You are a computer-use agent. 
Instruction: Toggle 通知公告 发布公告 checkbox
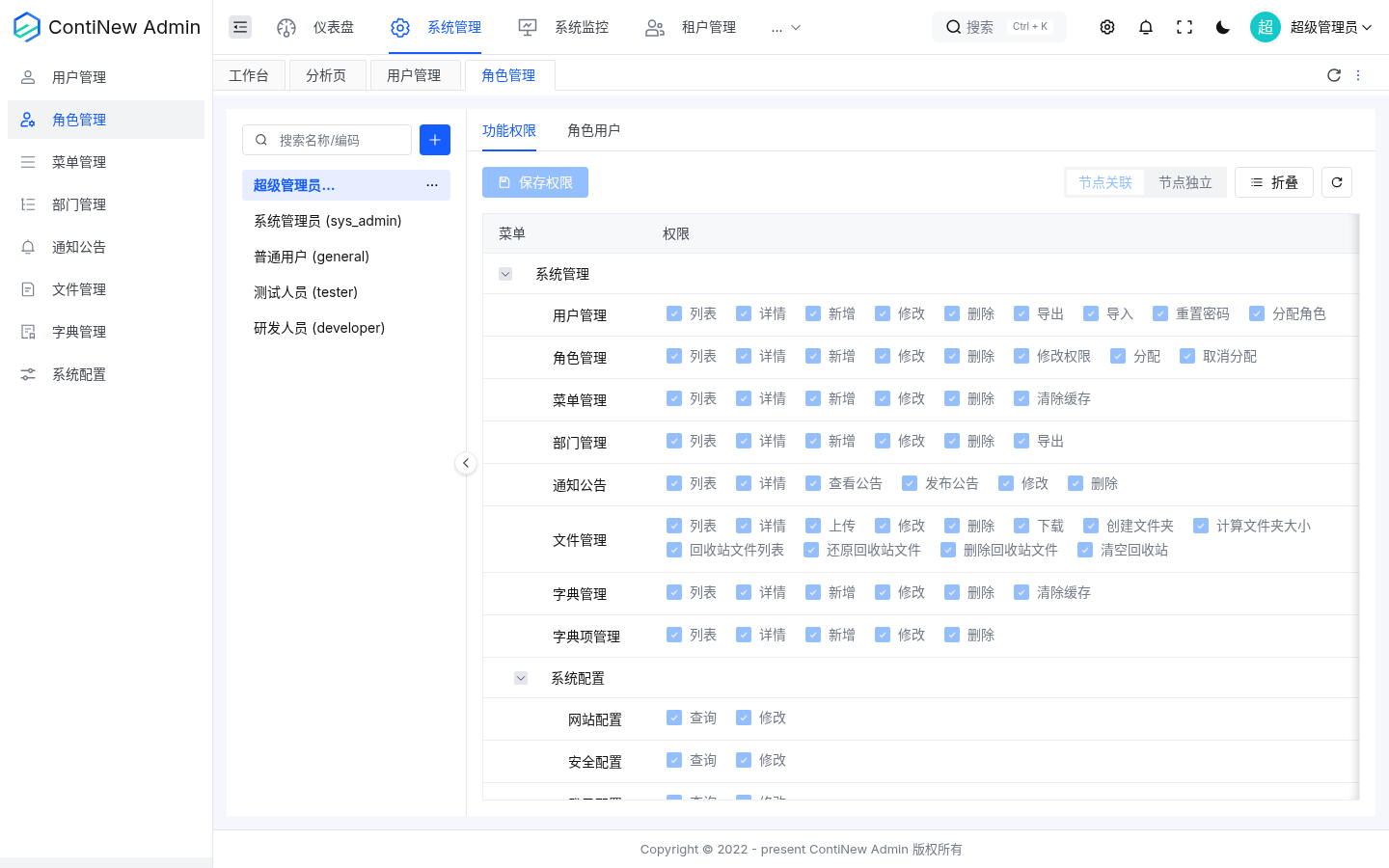(910, 483)
